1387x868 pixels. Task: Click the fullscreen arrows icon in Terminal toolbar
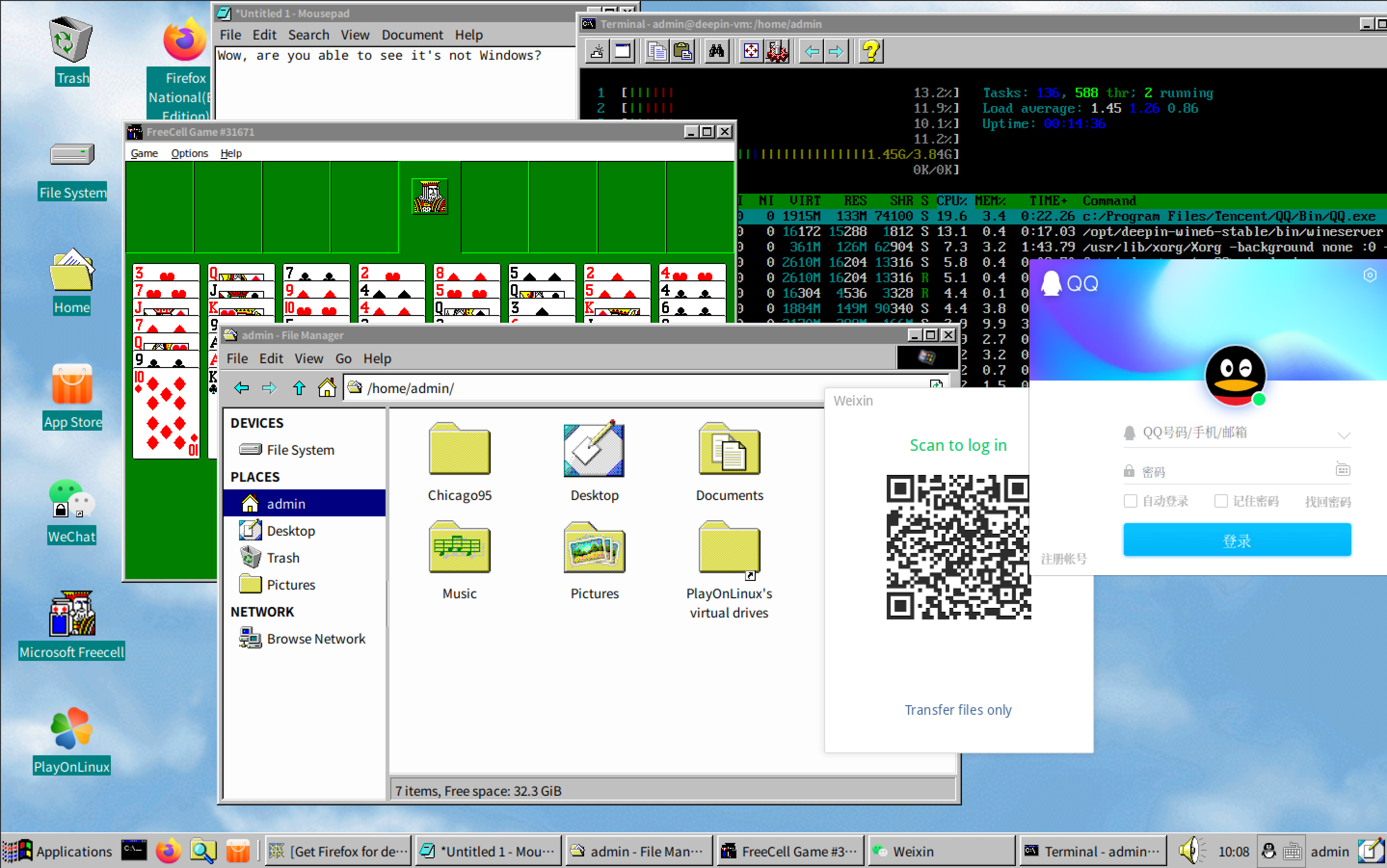click(751, 52)
